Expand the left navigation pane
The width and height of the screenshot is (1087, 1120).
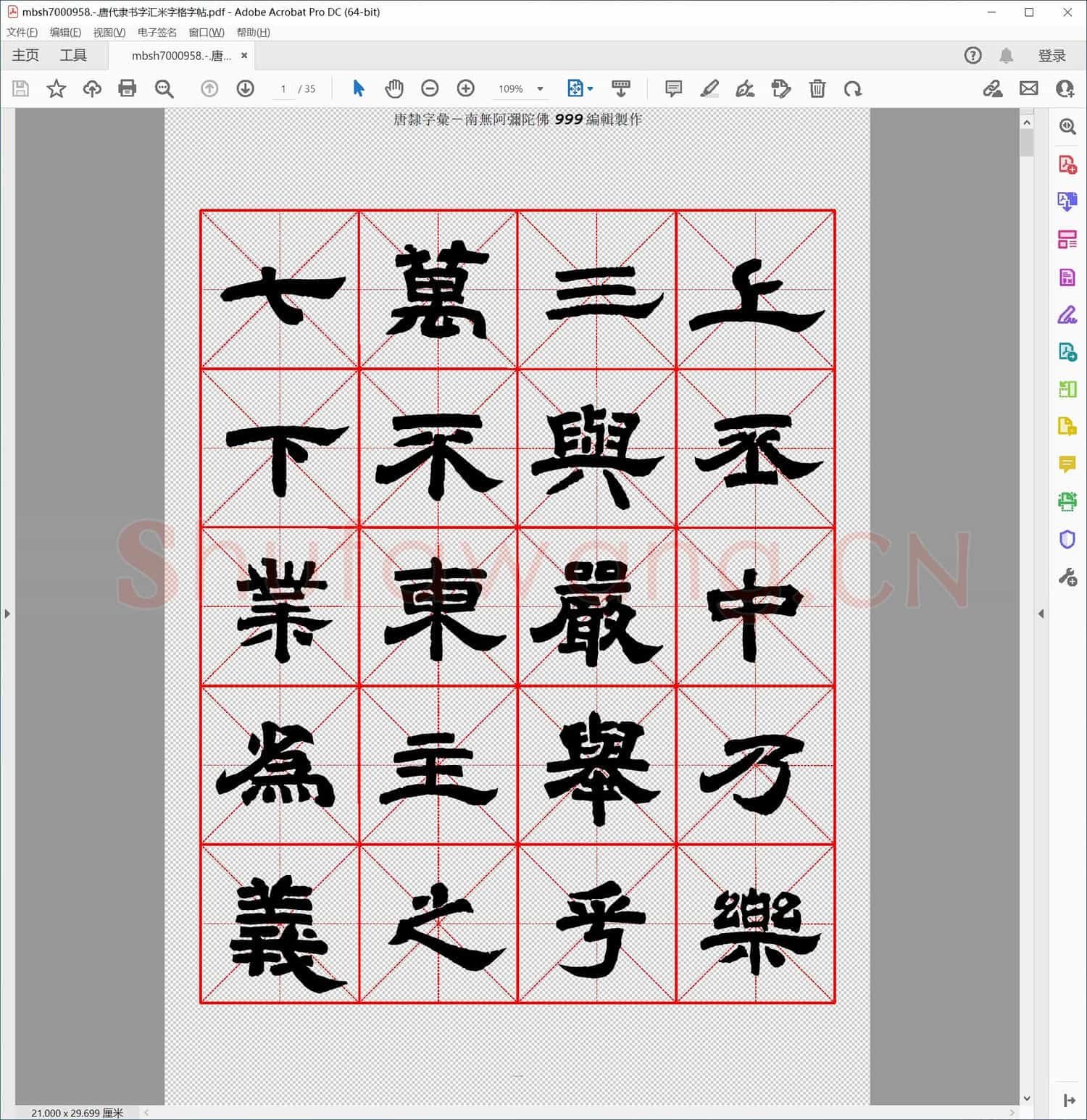(7, 614)
